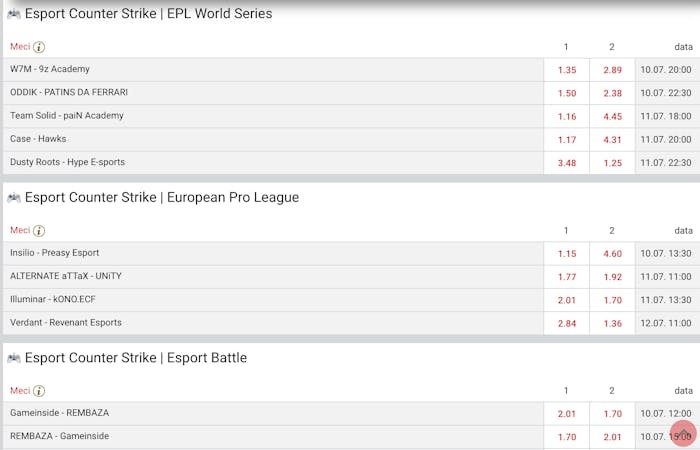Click the gamepad icon next to Esport Battle
Viewport: 700px width, 450px height.
(x=14, y=358)
